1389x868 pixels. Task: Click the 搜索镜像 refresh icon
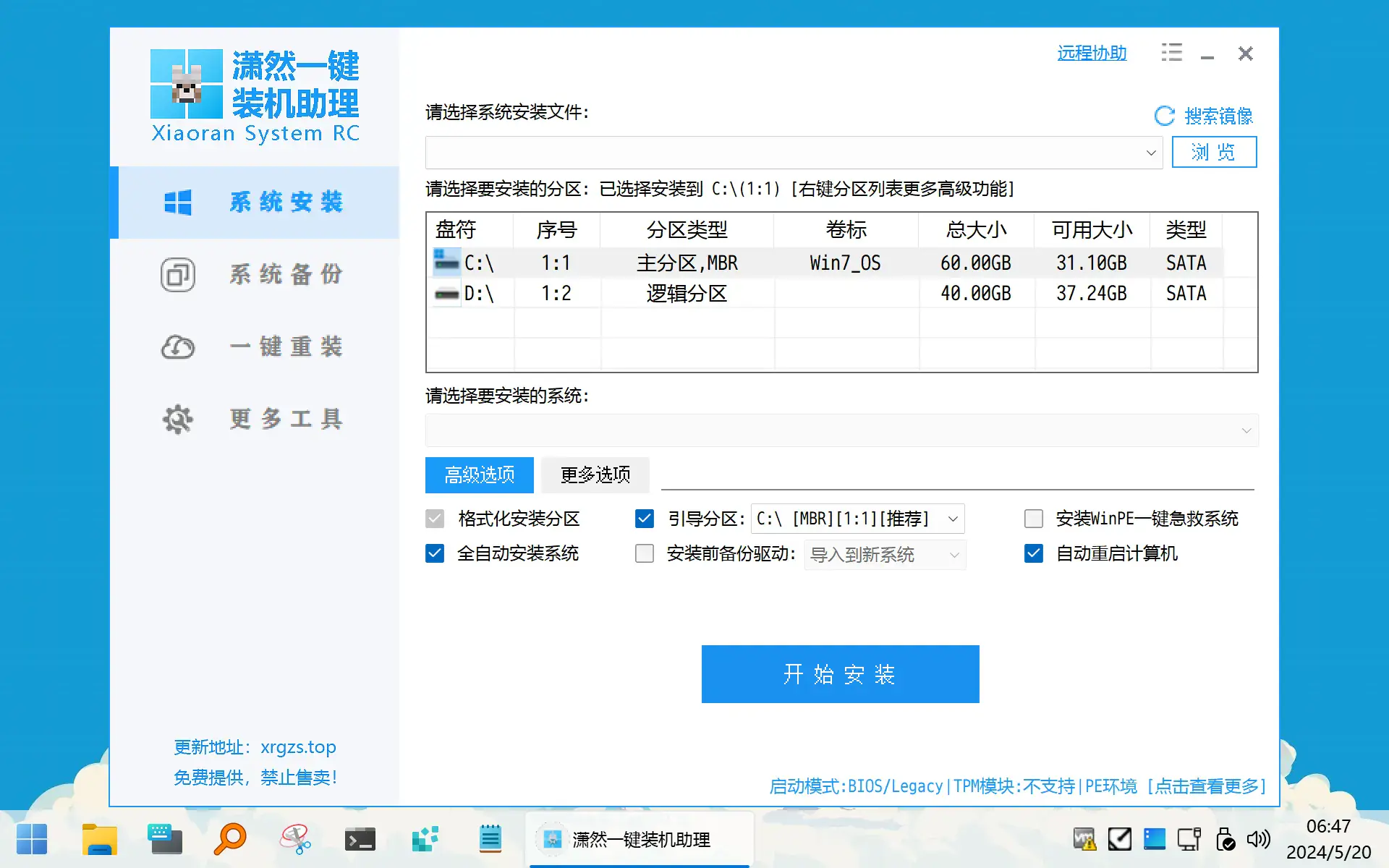coord(1164,116)
